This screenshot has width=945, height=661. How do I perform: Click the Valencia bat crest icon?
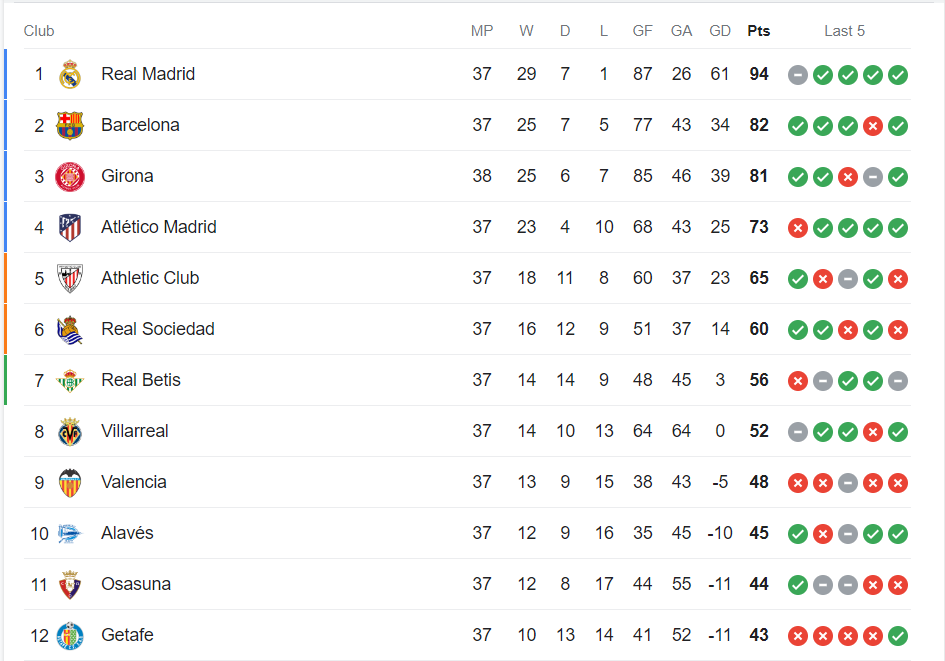click(70, 483)
